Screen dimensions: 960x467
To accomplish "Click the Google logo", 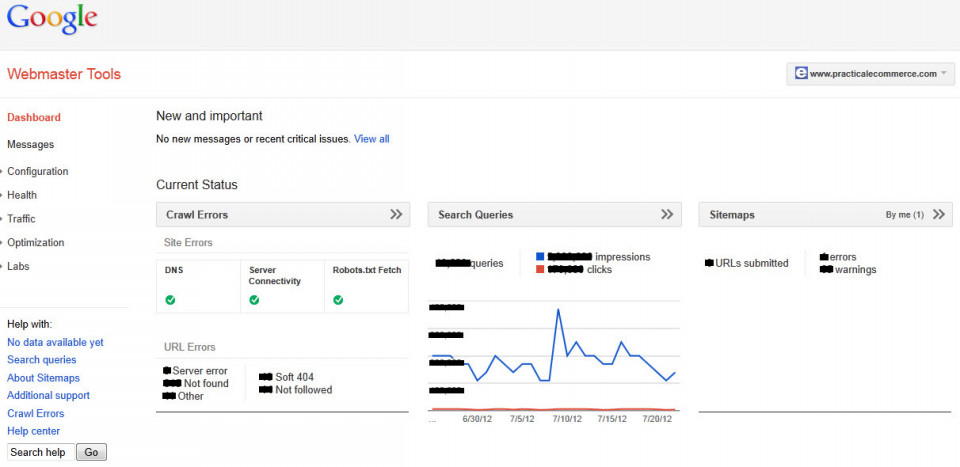I will (52, 19).
